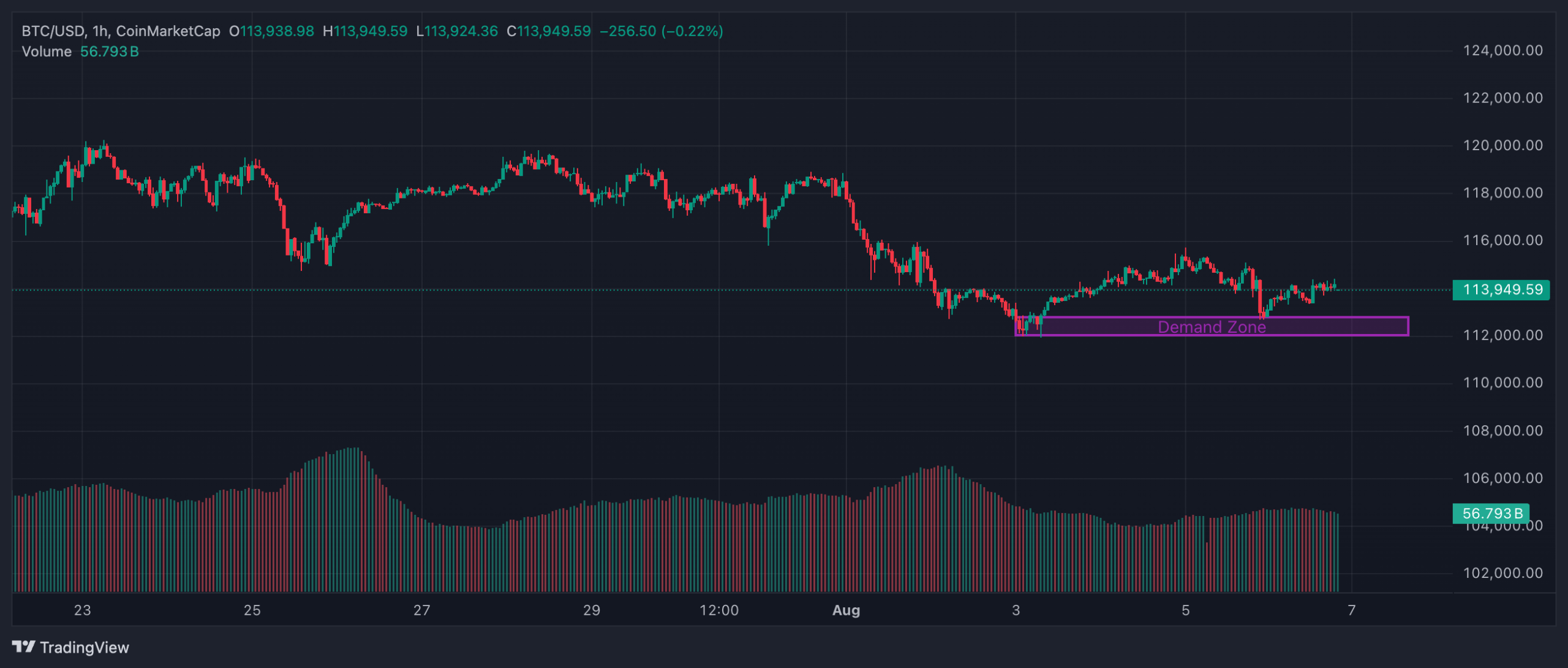This screenshot has width=1568, height=668.
Task: Click date 23 on the time axis
Action: pyautogui.click(x=82, y=610)
